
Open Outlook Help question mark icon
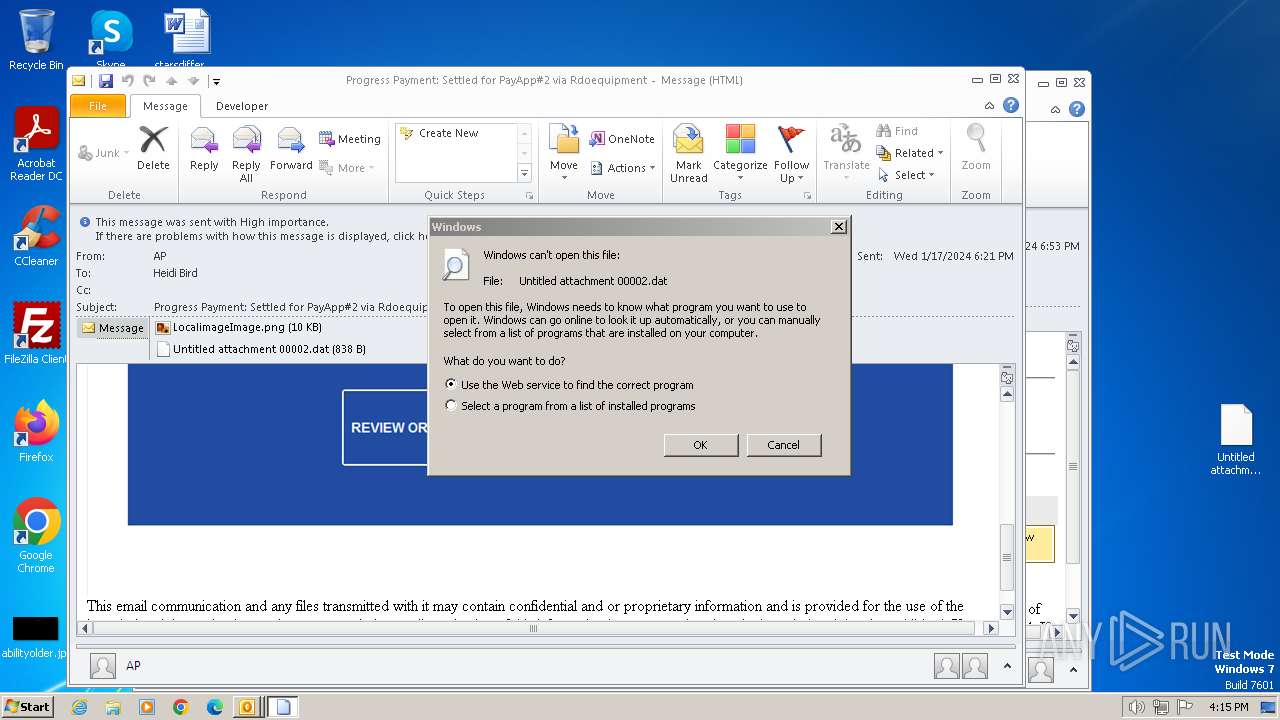coord(1011,105)
